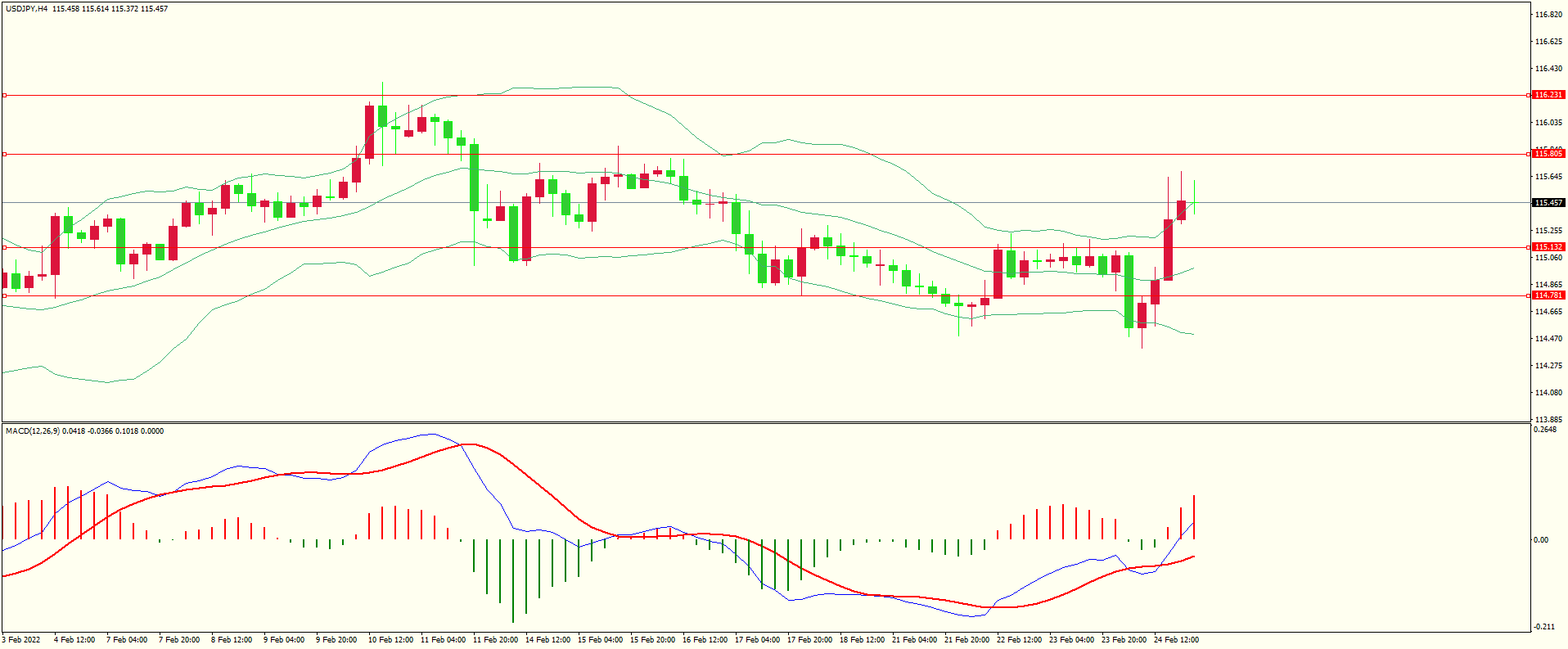The width and height of the screenshot is (1568, 649).
Task: Click the 114.080 price scale value
Action: [x=1548, y=393]
